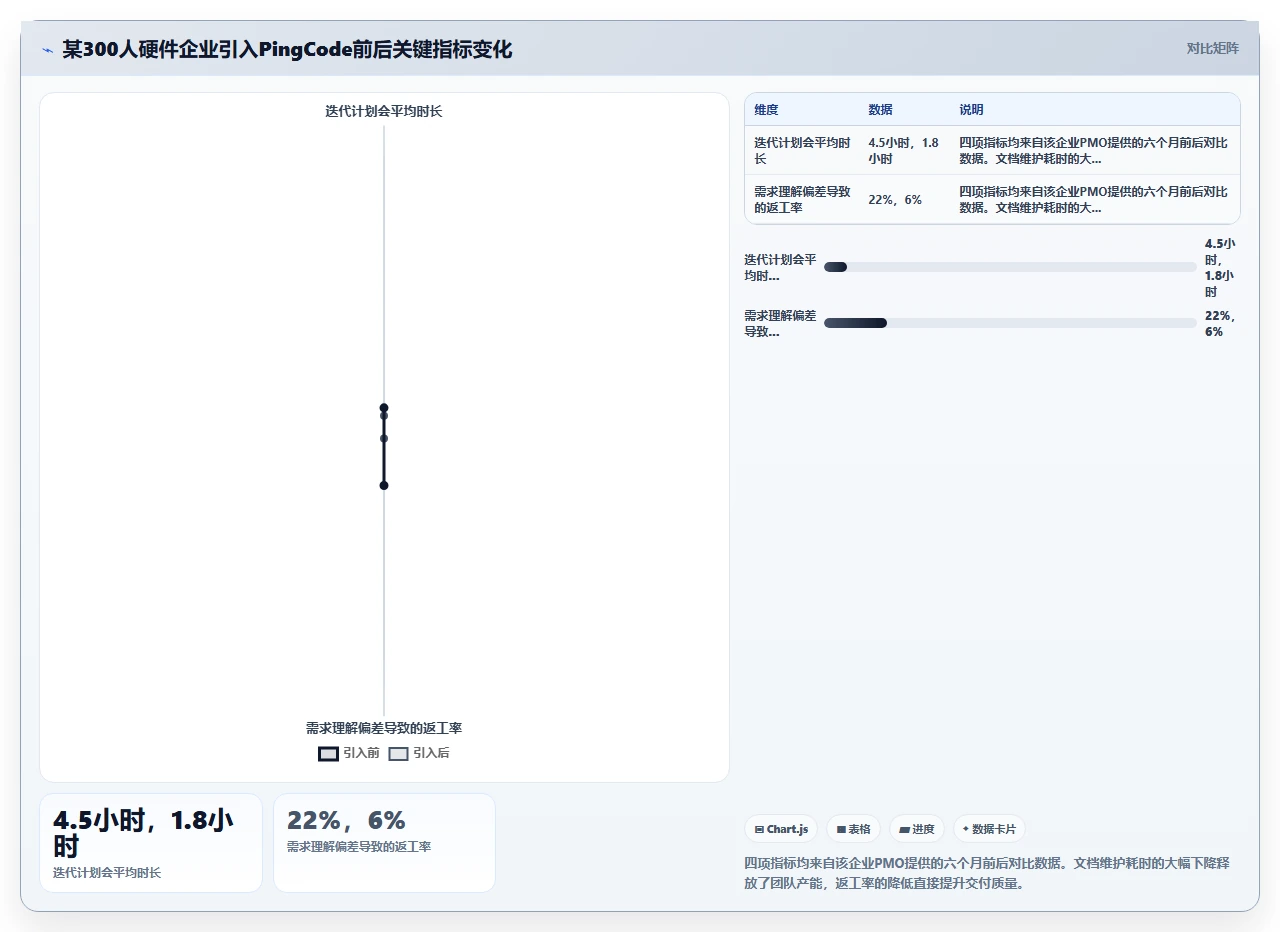Viewport: 1280px width, 932px height.
Task: Click the lightning icon beside the page title
Action: pyautogui.click(x=47, y=49)
